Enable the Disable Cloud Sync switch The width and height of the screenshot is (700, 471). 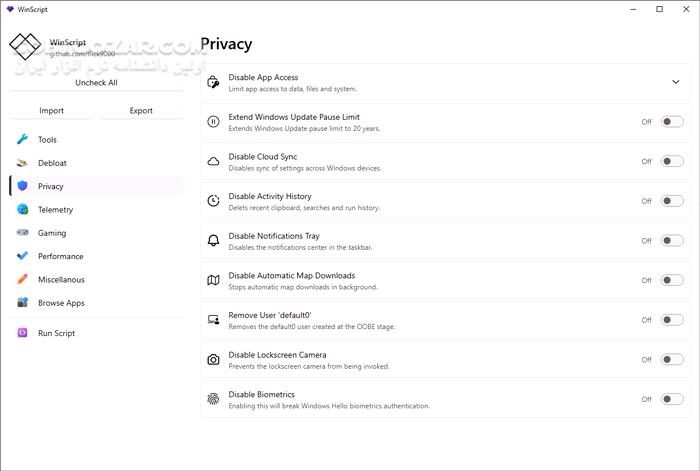click(x=672, y=161)
